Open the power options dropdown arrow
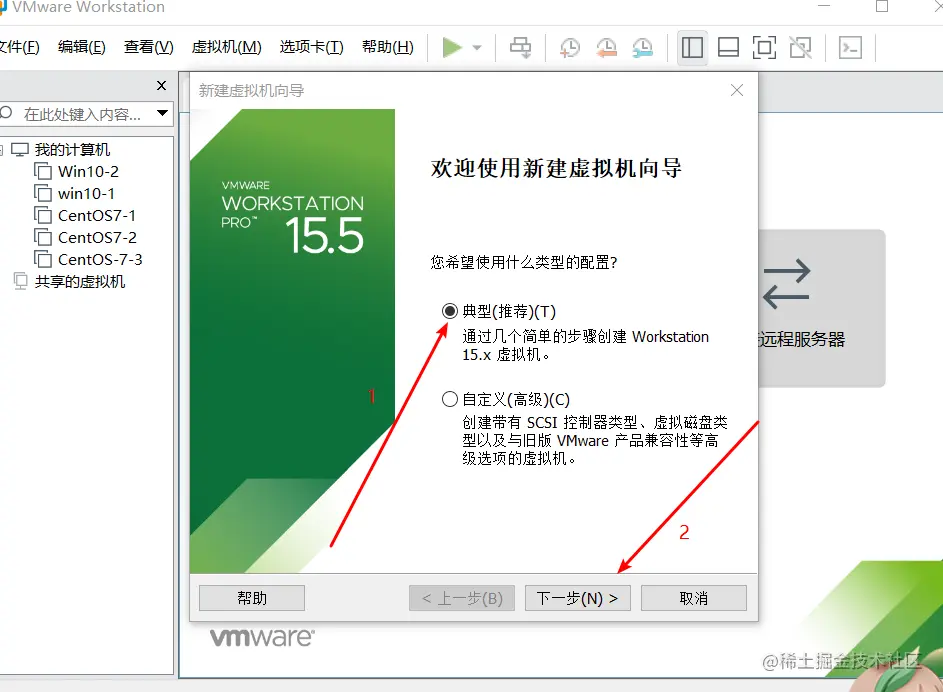 click(x=477, y=47)
